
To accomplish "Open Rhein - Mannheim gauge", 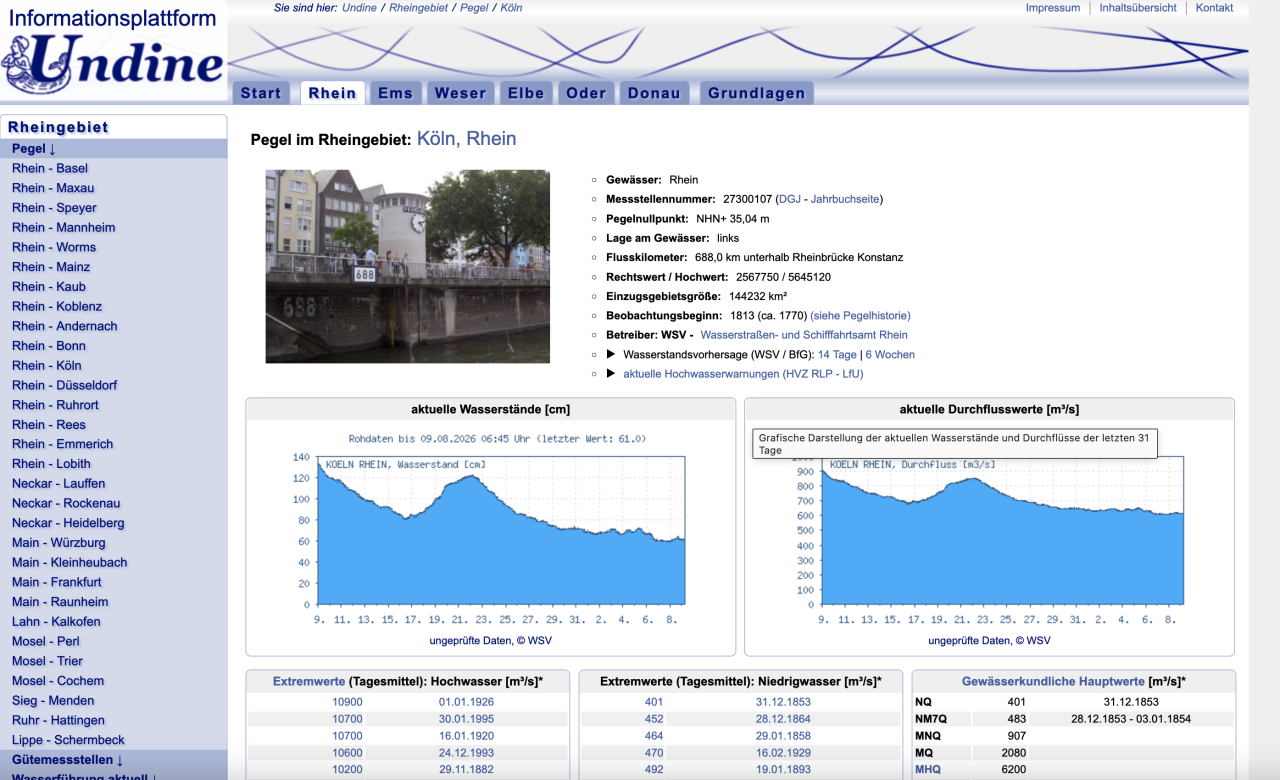I will coord(63,227).
